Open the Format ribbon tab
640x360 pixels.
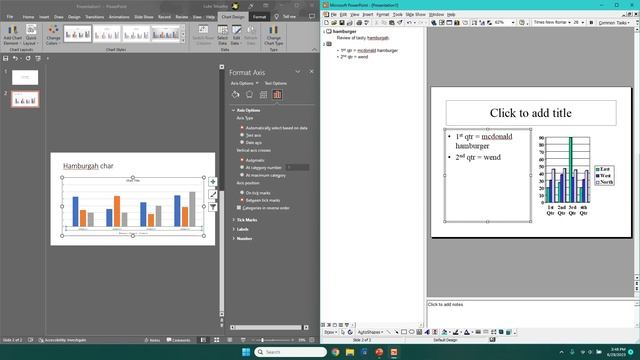259,17
